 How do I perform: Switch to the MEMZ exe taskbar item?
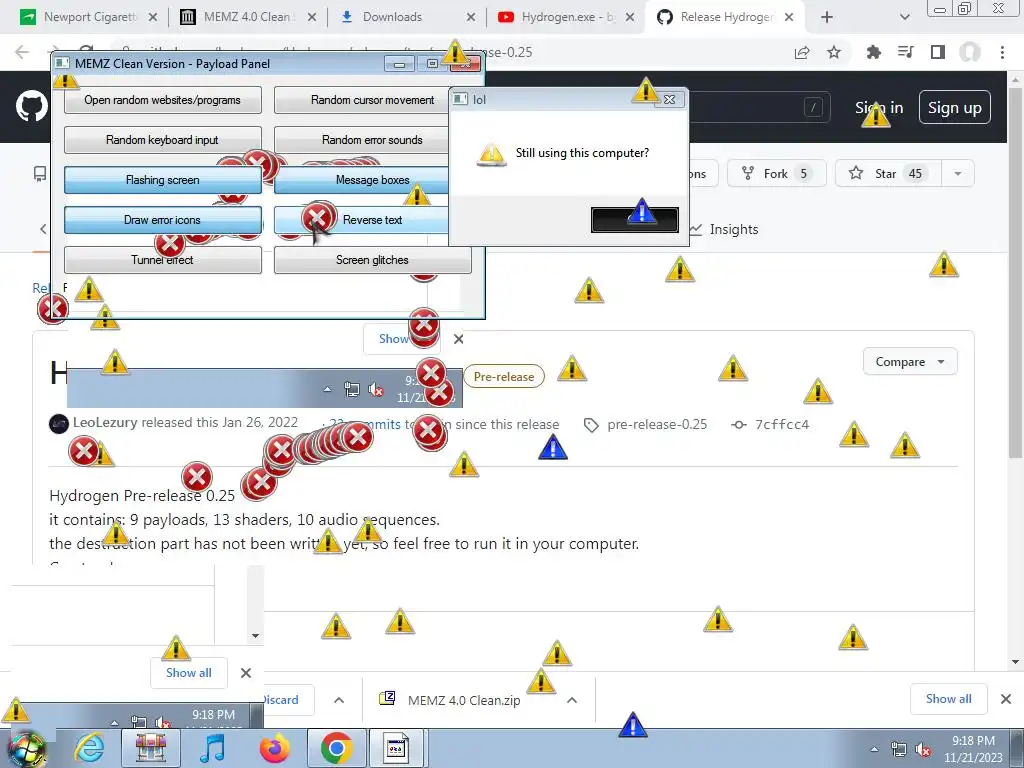click(x=396, y=748)
